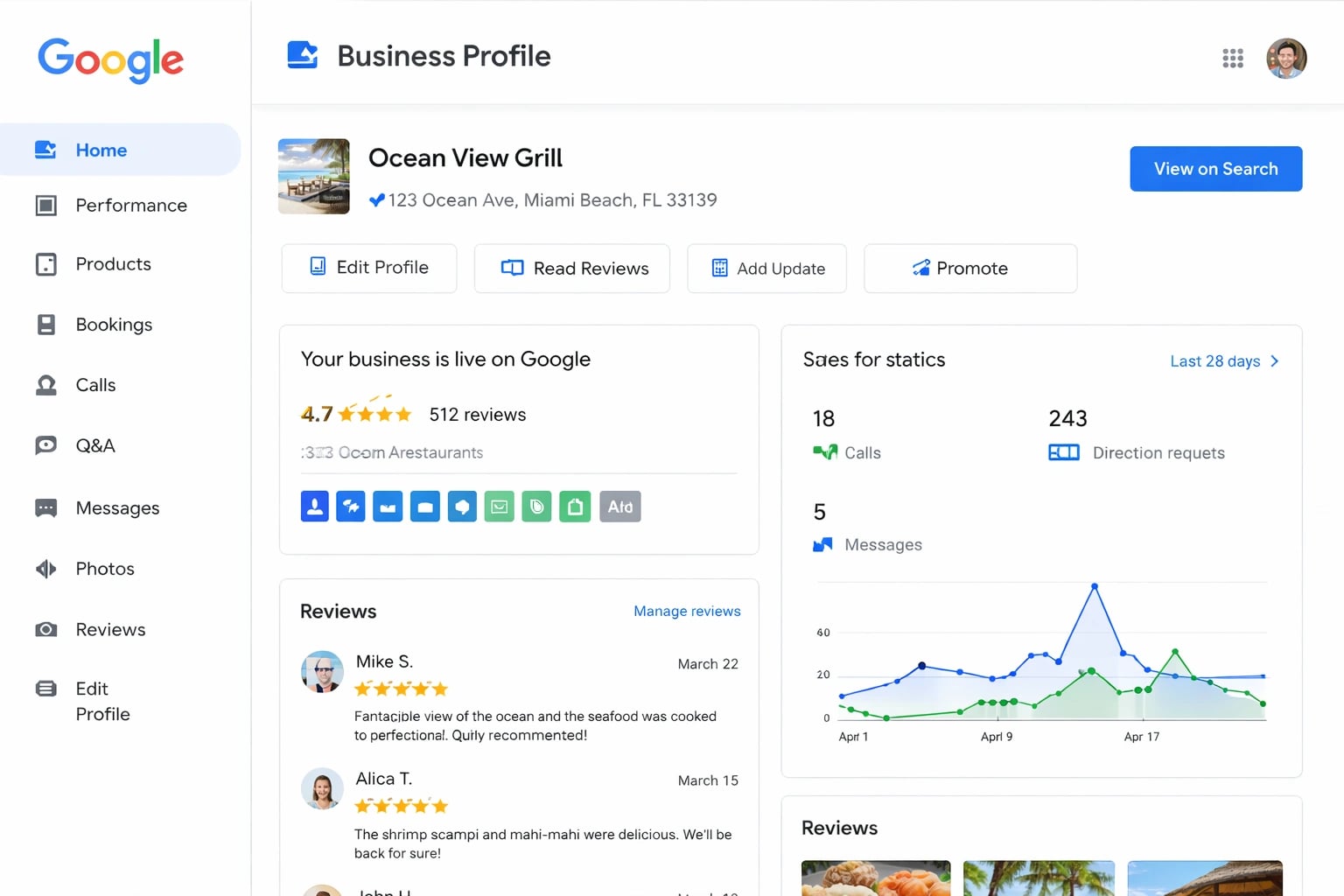Image resolution: width=1344 pixels, height=896 pixels.
Task: Open the user profile avatar menu
Action: (x=1286, y=58)
